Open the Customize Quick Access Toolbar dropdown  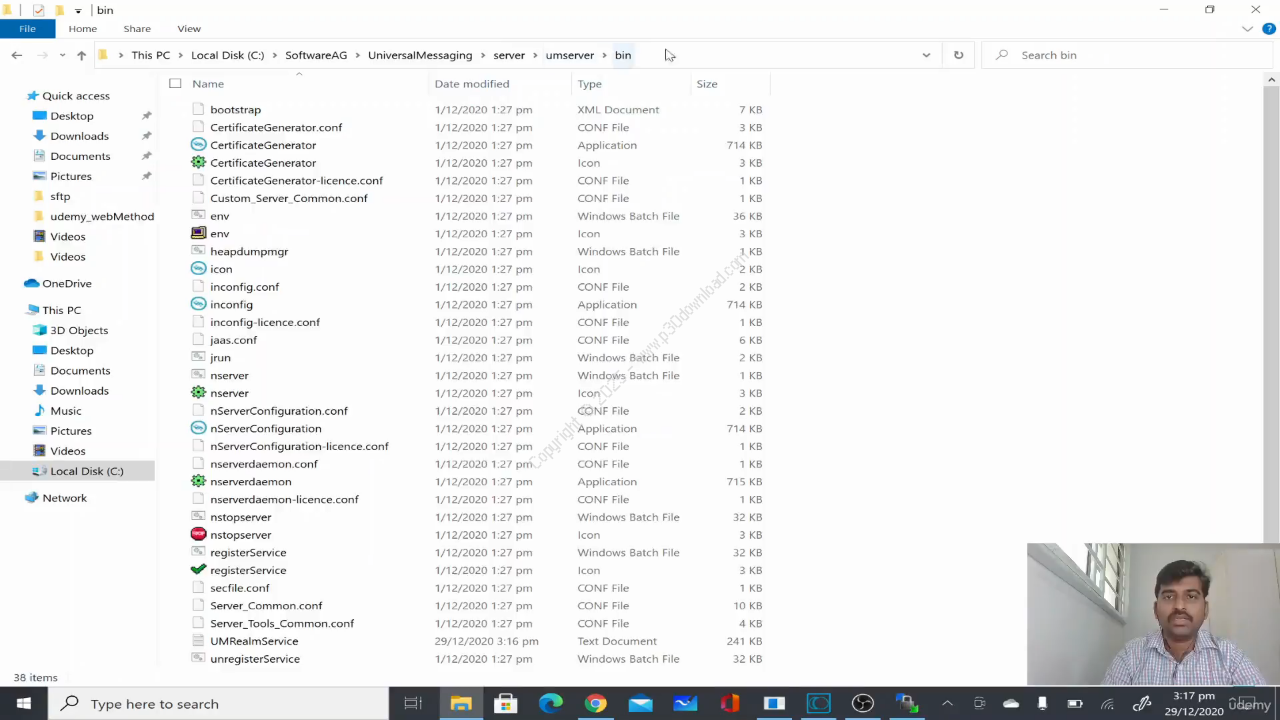coord(78,10)
